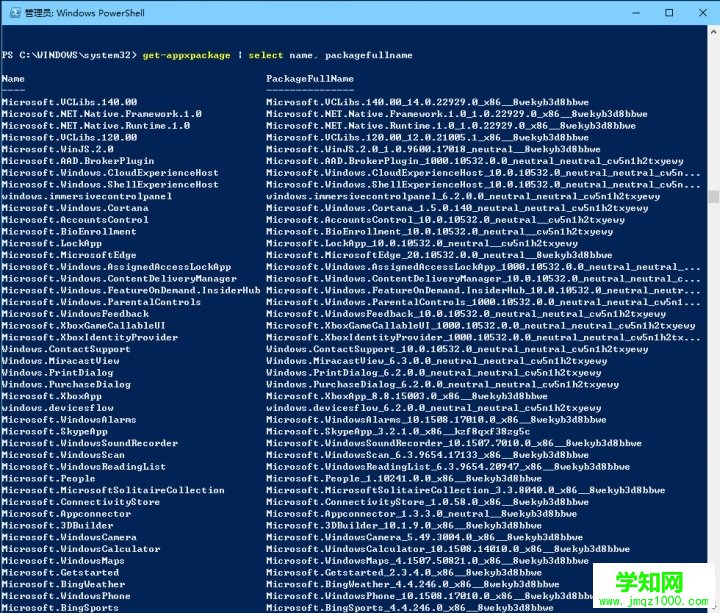Click Windows.PrintDialog in the Name column

[x=57, y=373]
